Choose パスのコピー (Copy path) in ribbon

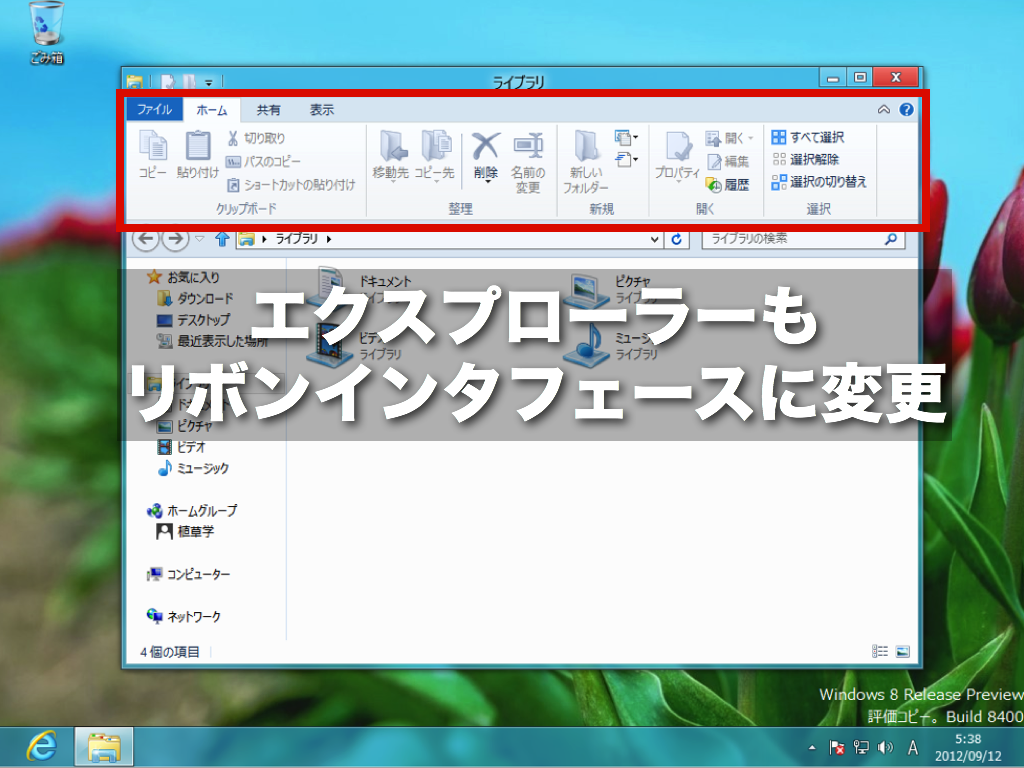(x=263, y=161)
